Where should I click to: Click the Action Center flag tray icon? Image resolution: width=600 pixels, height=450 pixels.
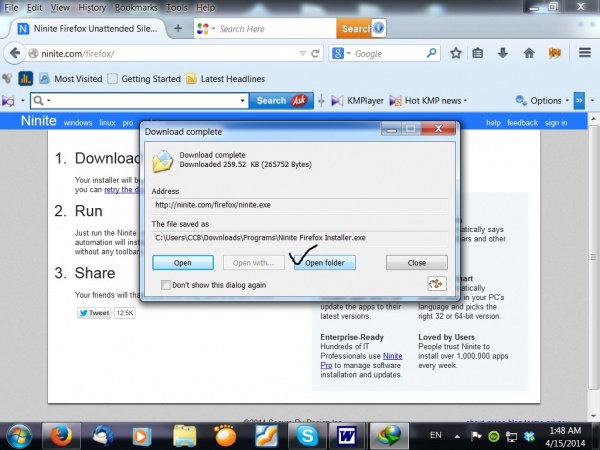click(x=476, y=435)
